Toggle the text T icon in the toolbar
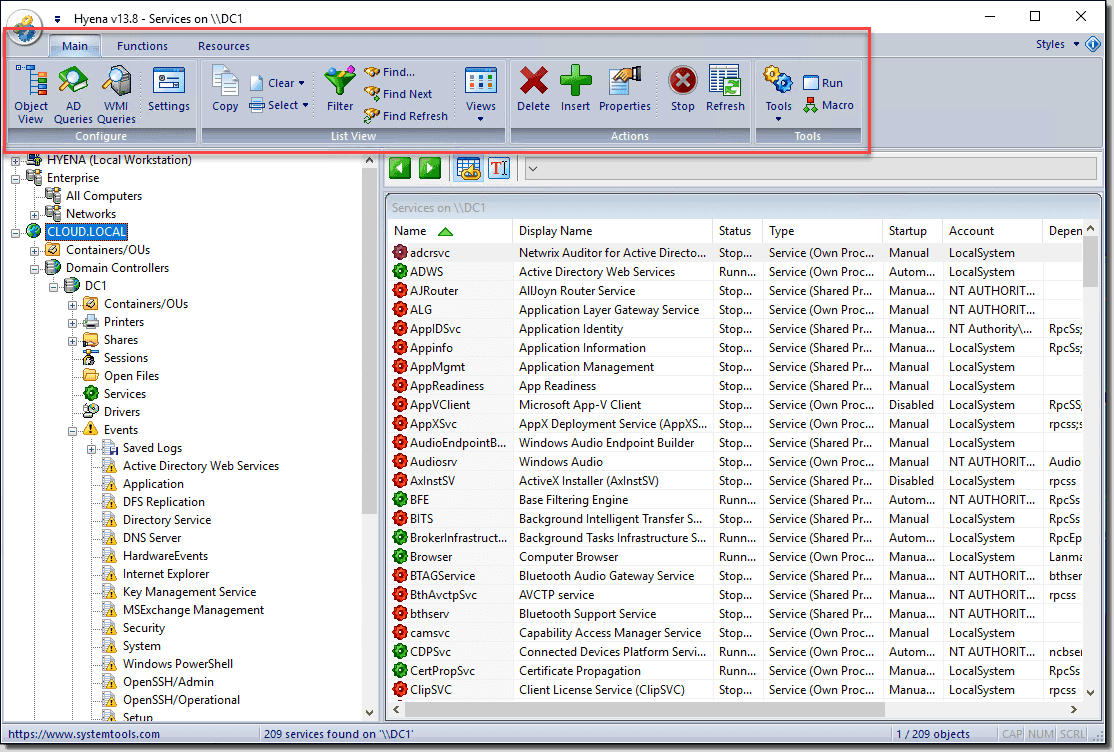 point(499,168)
